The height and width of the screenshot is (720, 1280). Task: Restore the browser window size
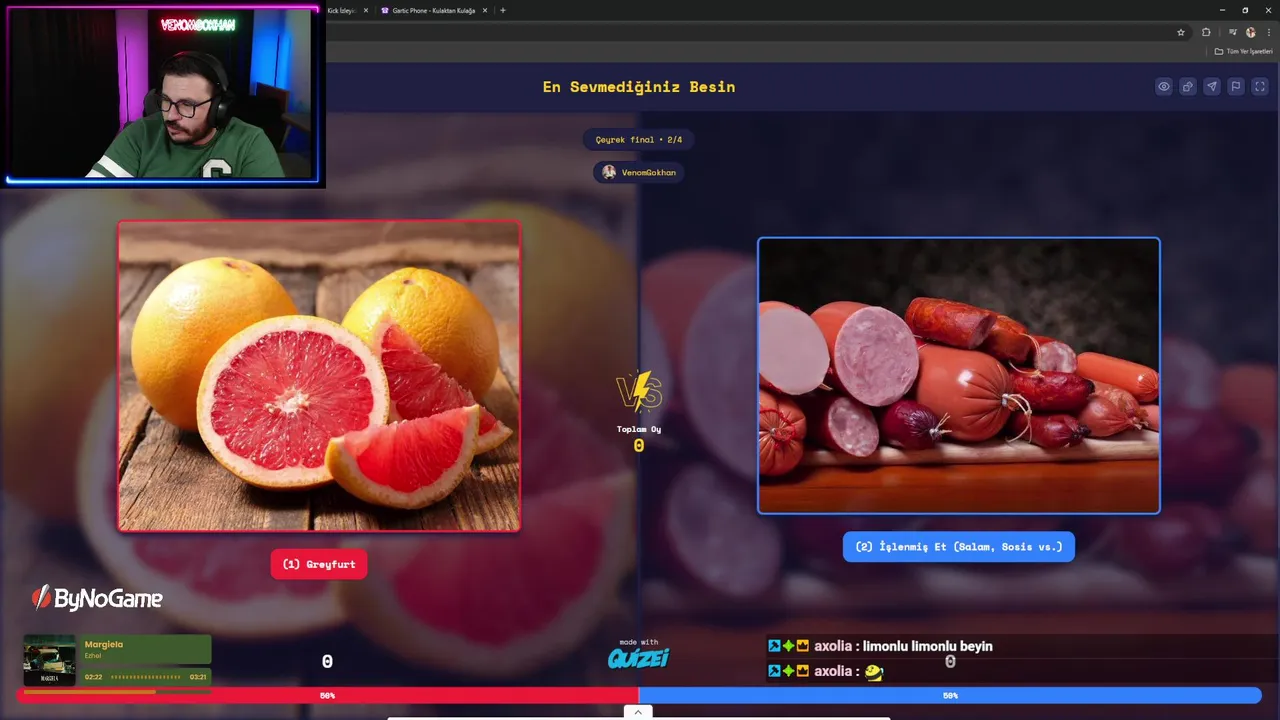pos(1245,10)
